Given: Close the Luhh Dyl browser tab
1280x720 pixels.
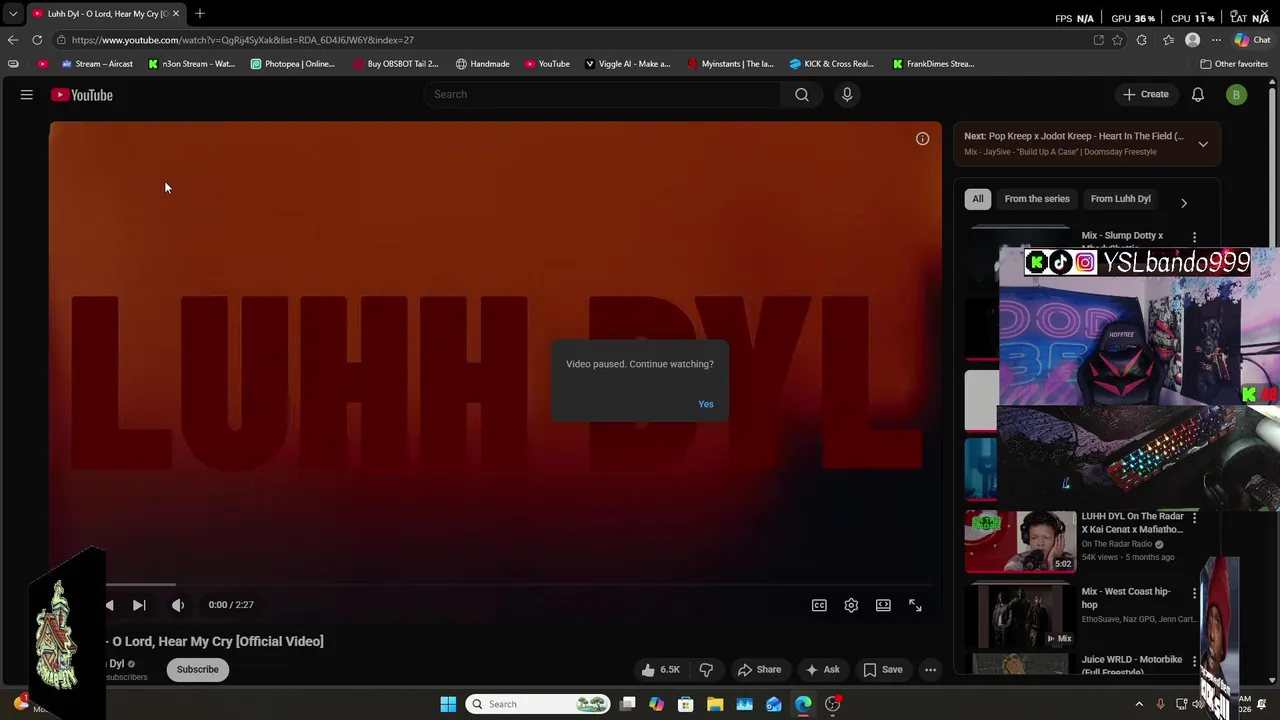Looking at the screenshot, I should tap(176, 14).
